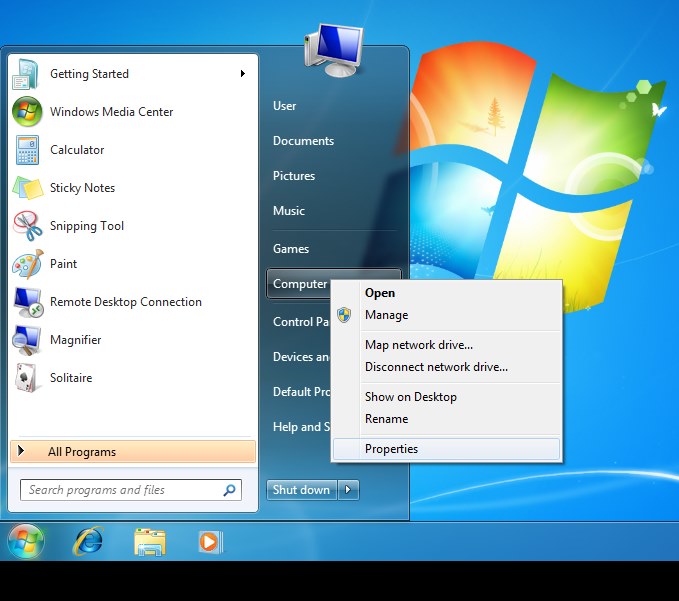Open the Shut down options arrow
Viewport: 679px width, 601px height.
click(348, 490)
